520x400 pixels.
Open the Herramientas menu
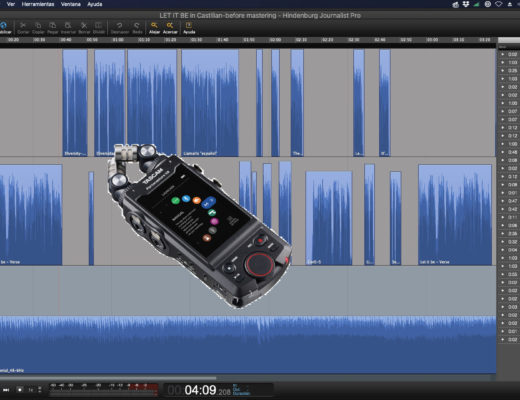pos(38,4)
